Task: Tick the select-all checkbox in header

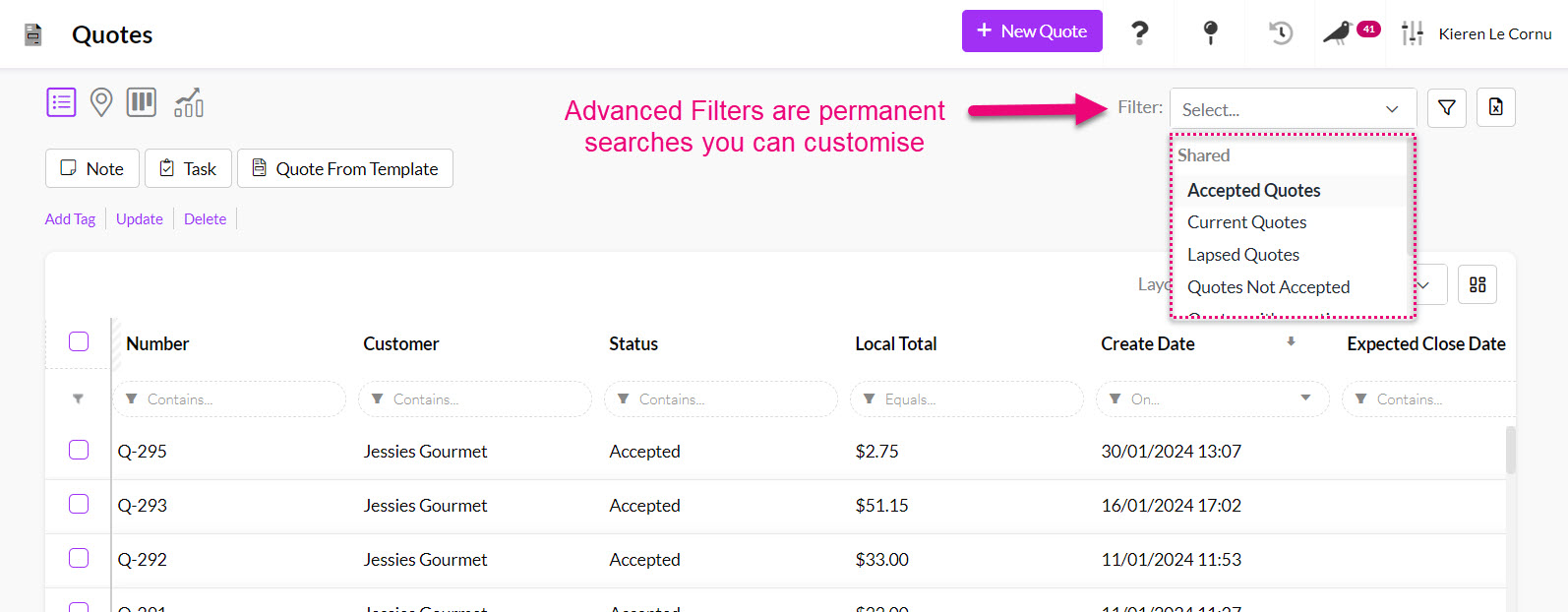Action: (79, 341)
